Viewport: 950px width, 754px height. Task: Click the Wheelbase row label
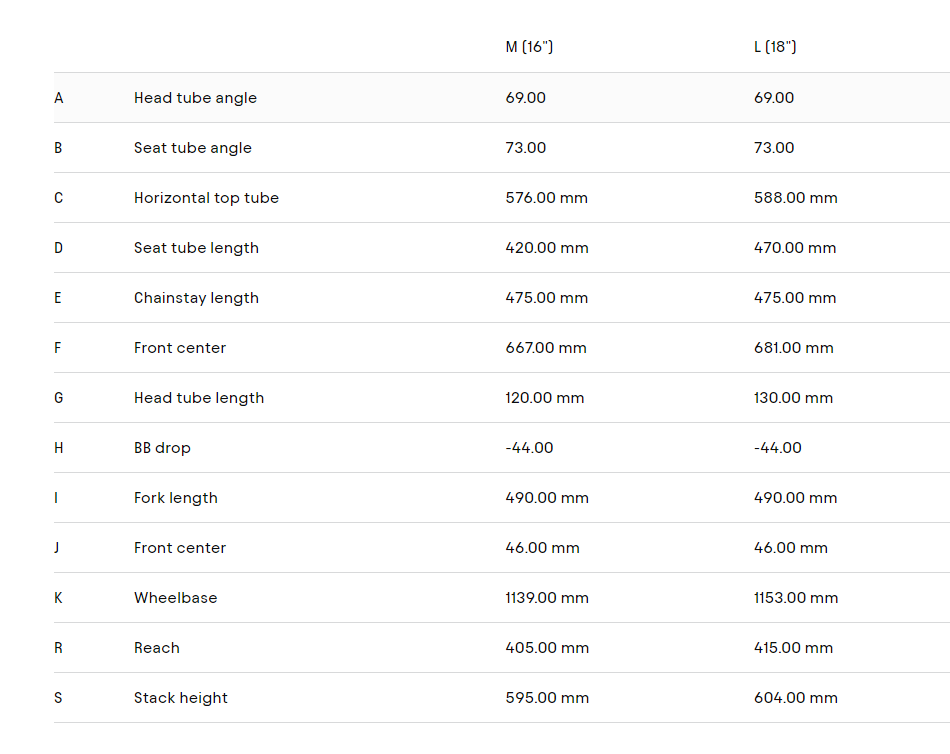tap(176, 598)
